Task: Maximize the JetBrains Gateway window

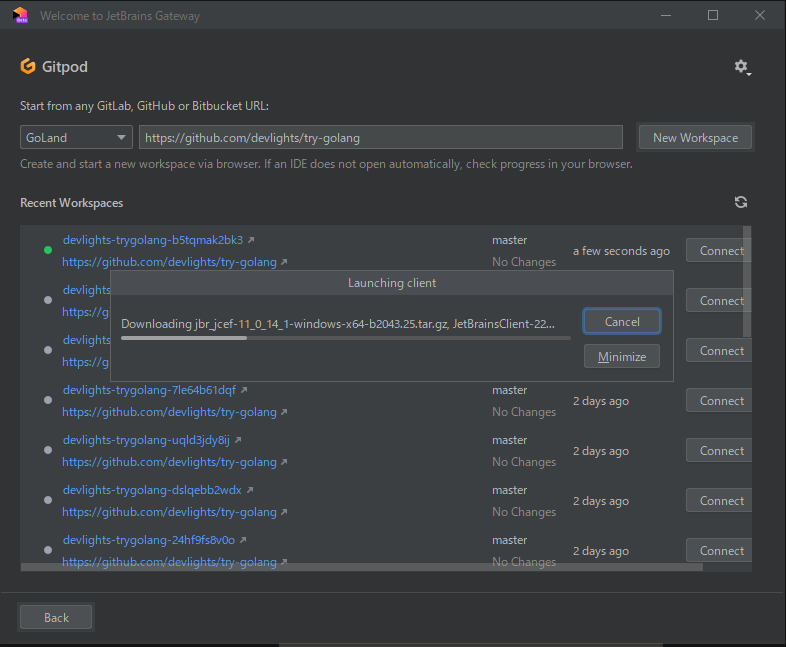Action: click(713, 15)
